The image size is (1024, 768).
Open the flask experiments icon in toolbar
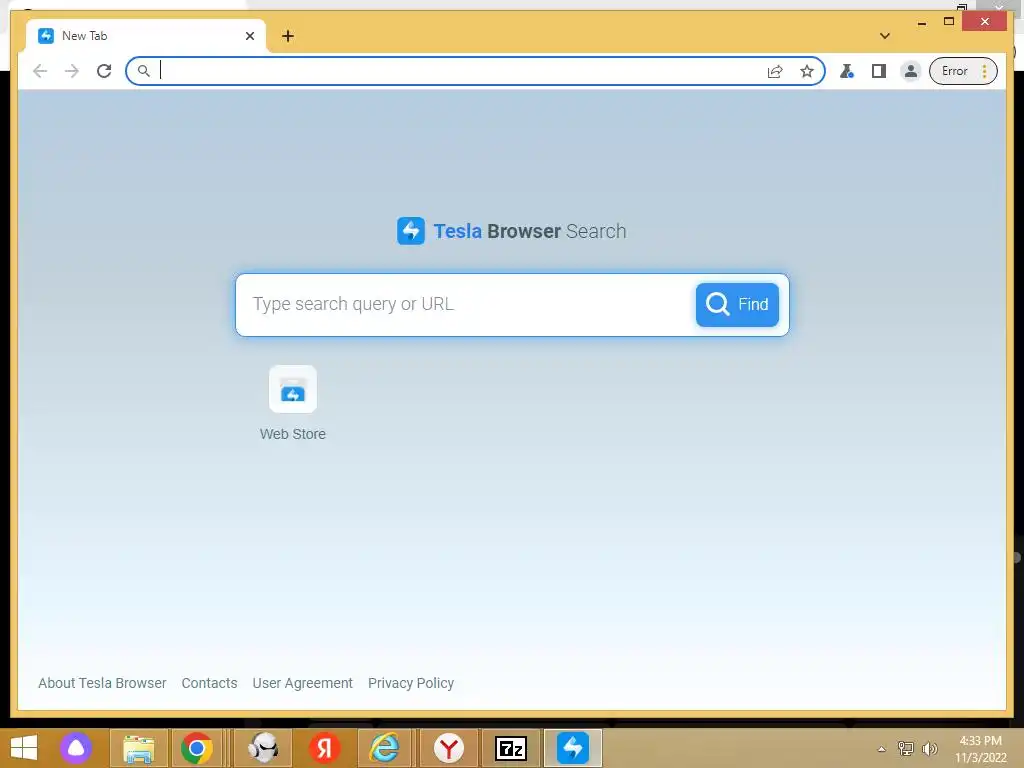pyautogui.click(x=847, y=71)
